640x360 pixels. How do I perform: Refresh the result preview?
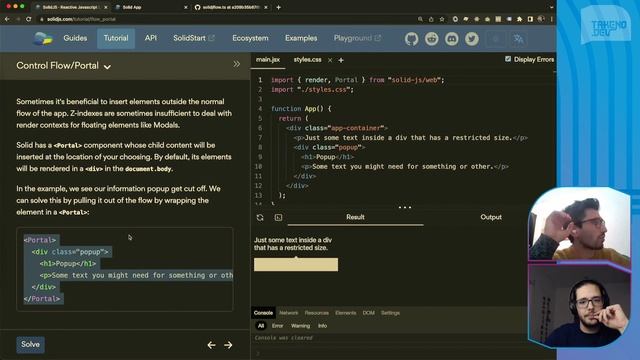click(x=260, y=218)
